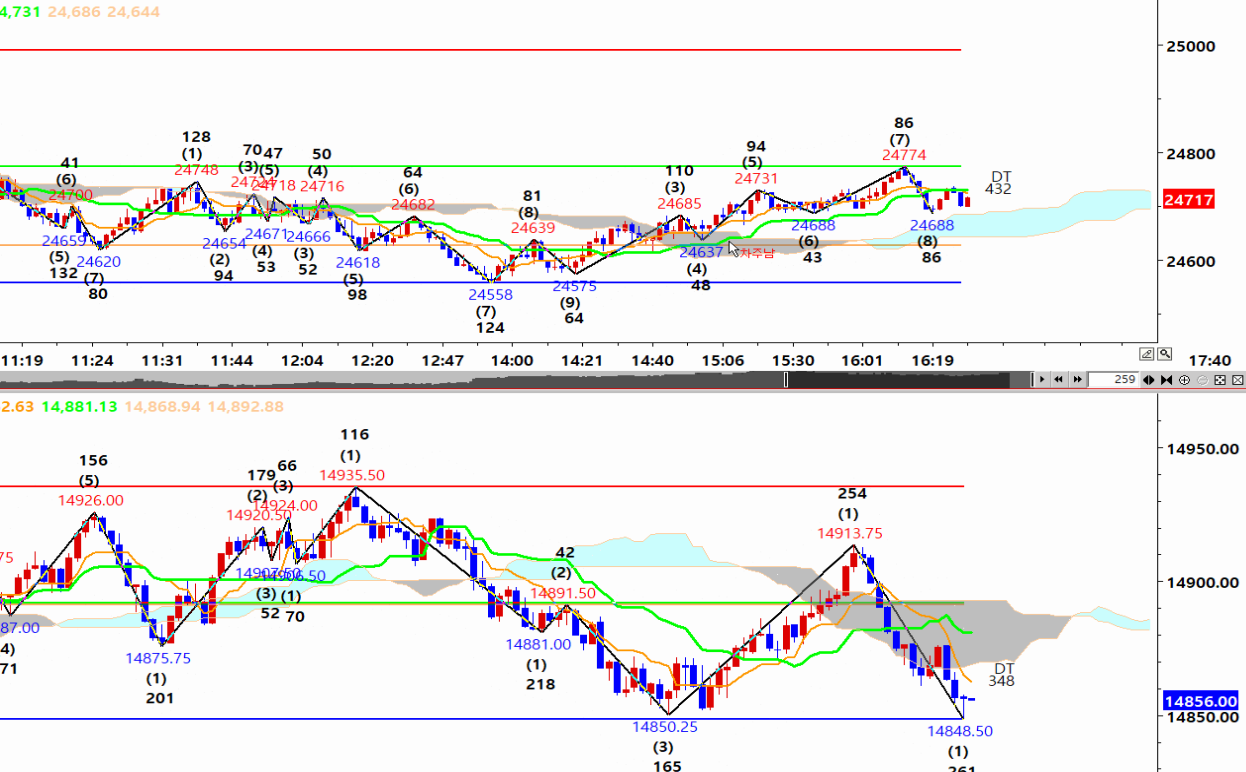Open the magnifier search tool
The height and width of the screenshot is (772, 1246).
[x=1165, y=354]
